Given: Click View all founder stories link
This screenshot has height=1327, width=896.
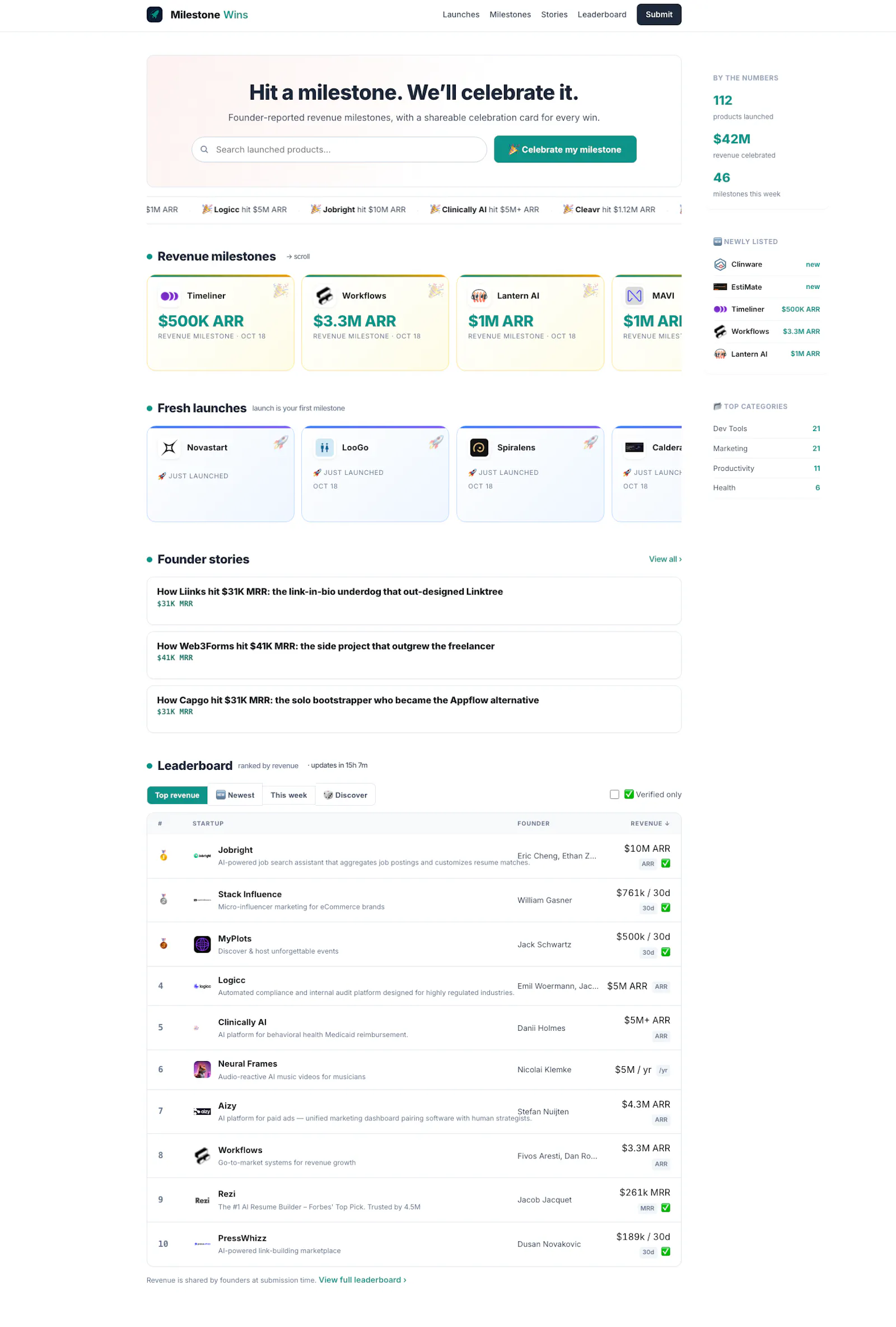Looking at the screenshot, I should (665, 559).
